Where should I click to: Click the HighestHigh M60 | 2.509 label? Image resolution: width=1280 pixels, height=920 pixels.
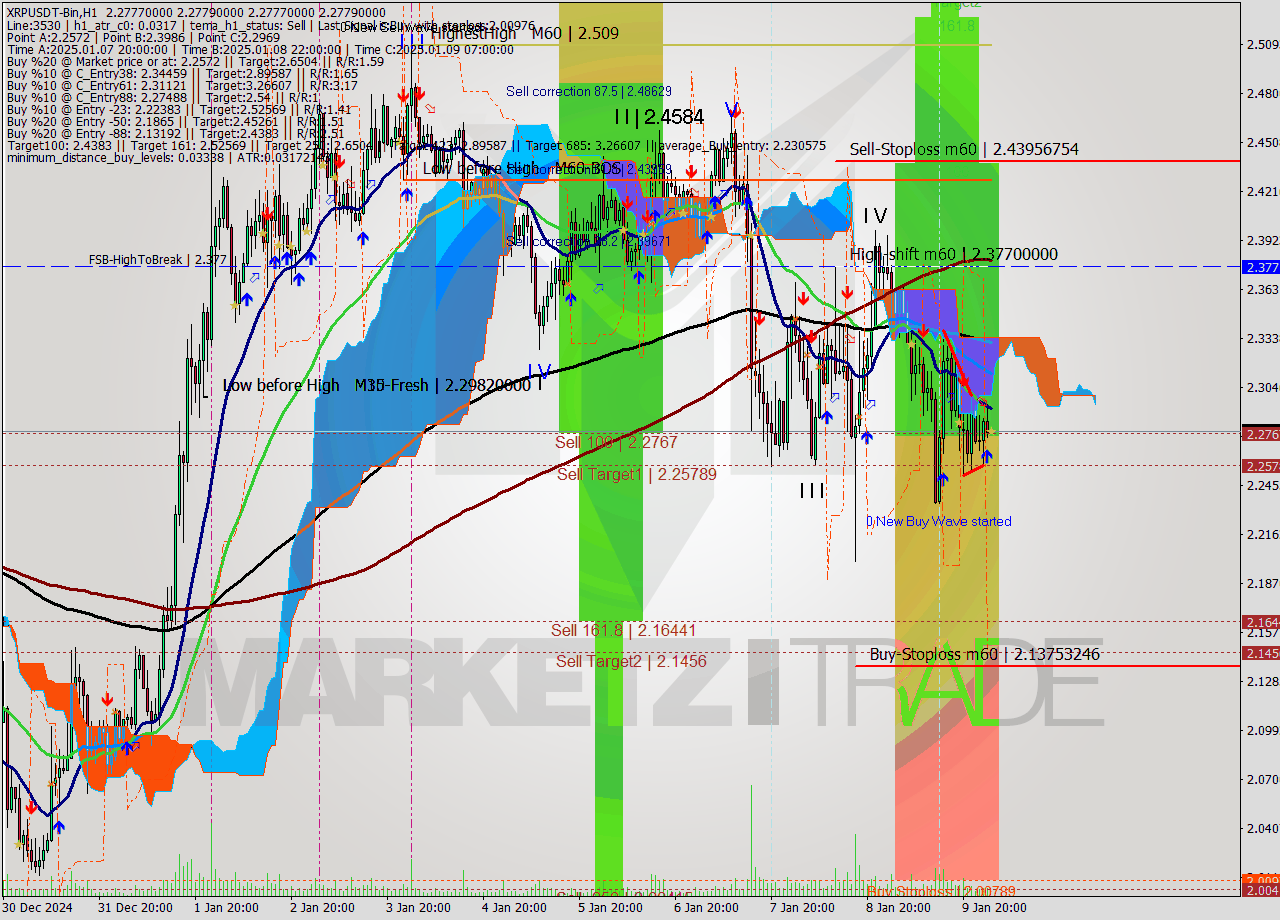tap(524, 33)
